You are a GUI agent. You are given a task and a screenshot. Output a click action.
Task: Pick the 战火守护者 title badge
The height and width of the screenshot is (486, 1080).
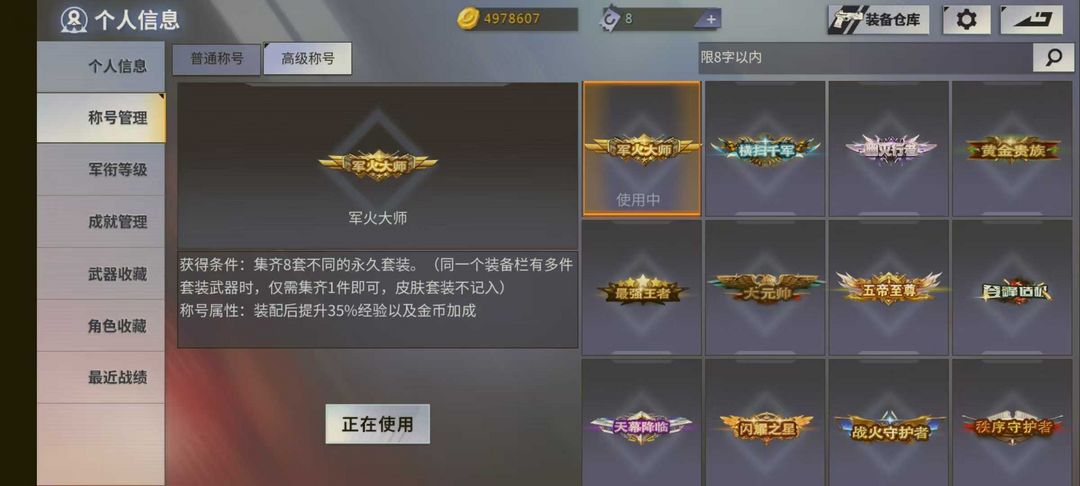[889, 423]
